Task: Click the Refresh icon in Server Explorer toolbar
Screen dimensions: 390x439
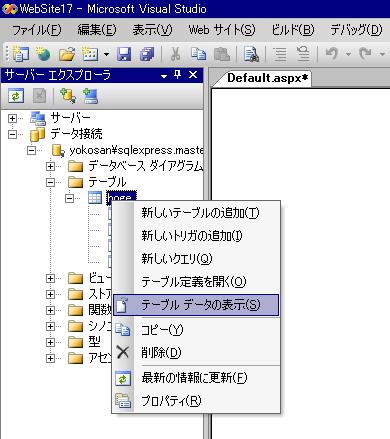Action: (x=16, y=96)
